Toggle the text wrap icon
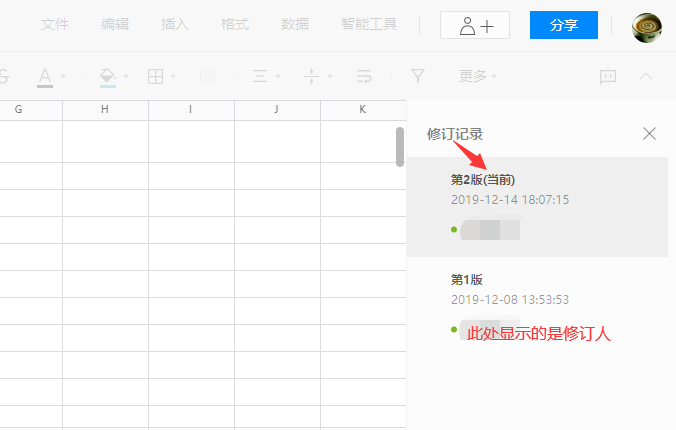This screenshot has height=430, width=676. pyautogui.click(x=364, y=77)
